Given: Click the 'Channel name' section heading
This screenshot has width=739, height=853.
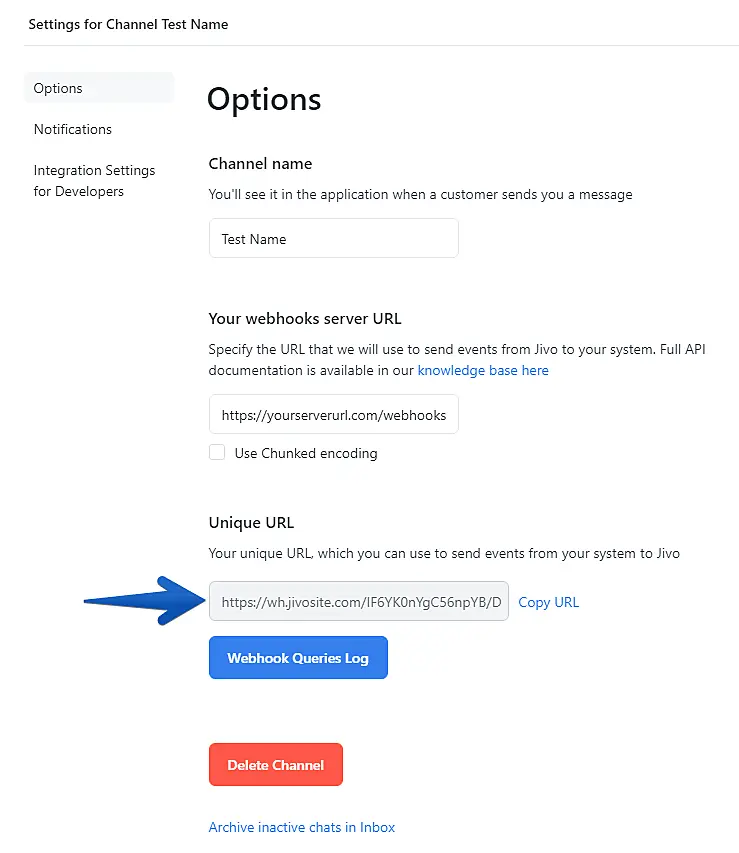Looking at the screenshot, I should click(x=260, y=164).
